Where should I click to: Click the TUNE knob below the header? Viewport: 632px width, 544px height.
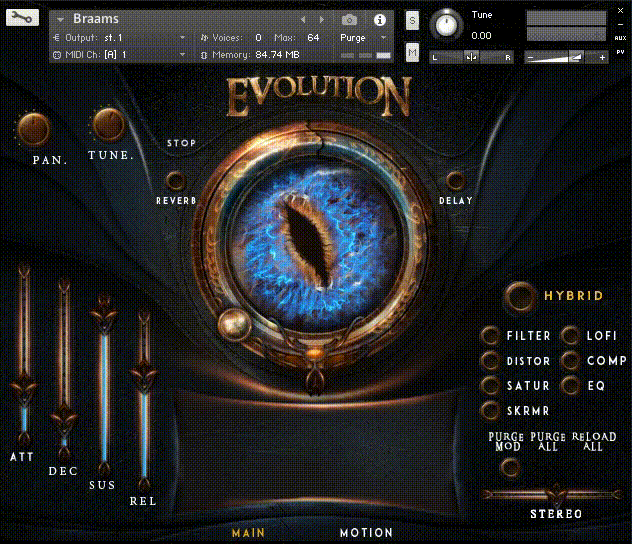click(x=109, y=124)
